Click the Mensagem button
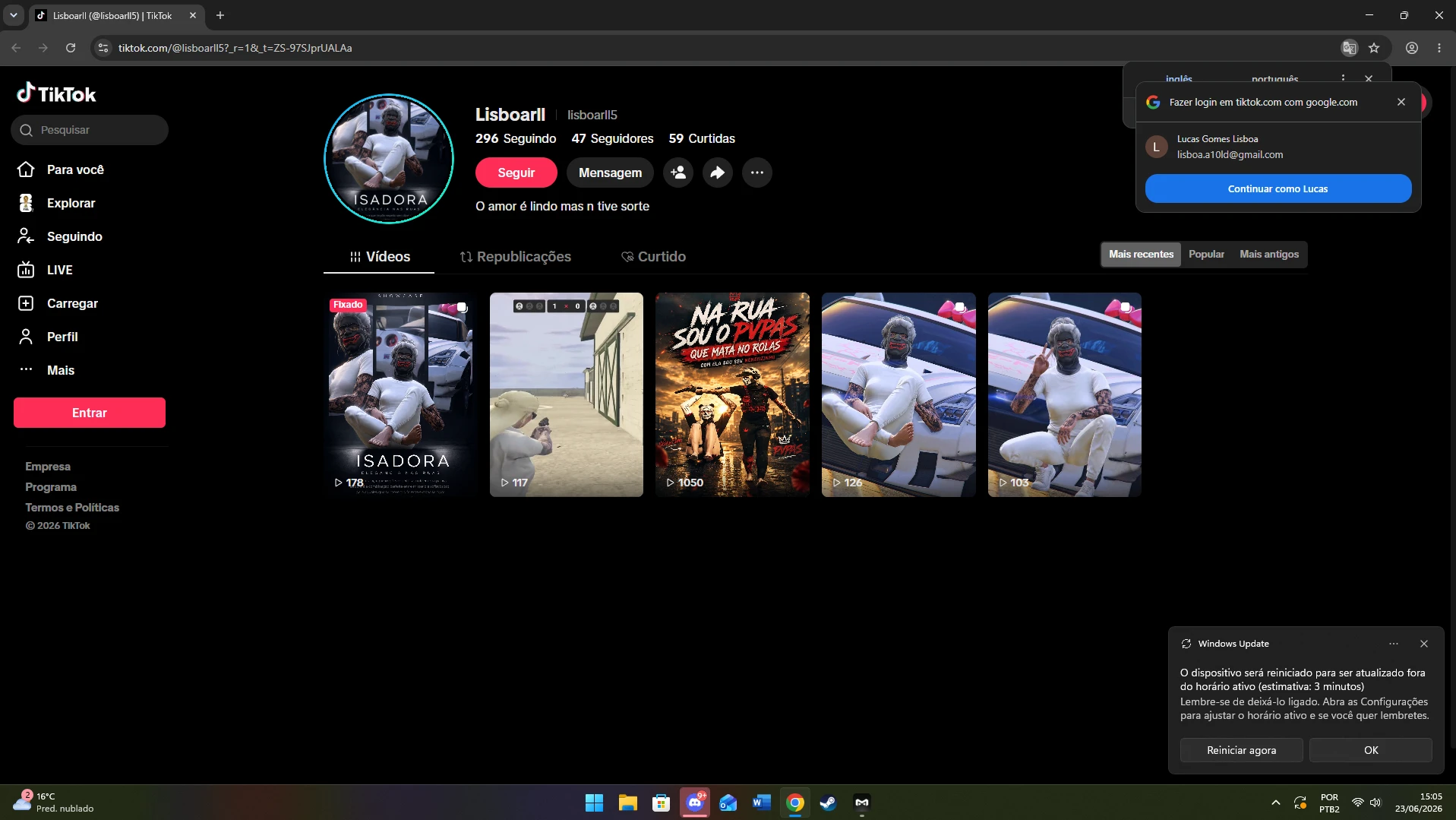Viewport: 1456px width, 820px height. 610,173
